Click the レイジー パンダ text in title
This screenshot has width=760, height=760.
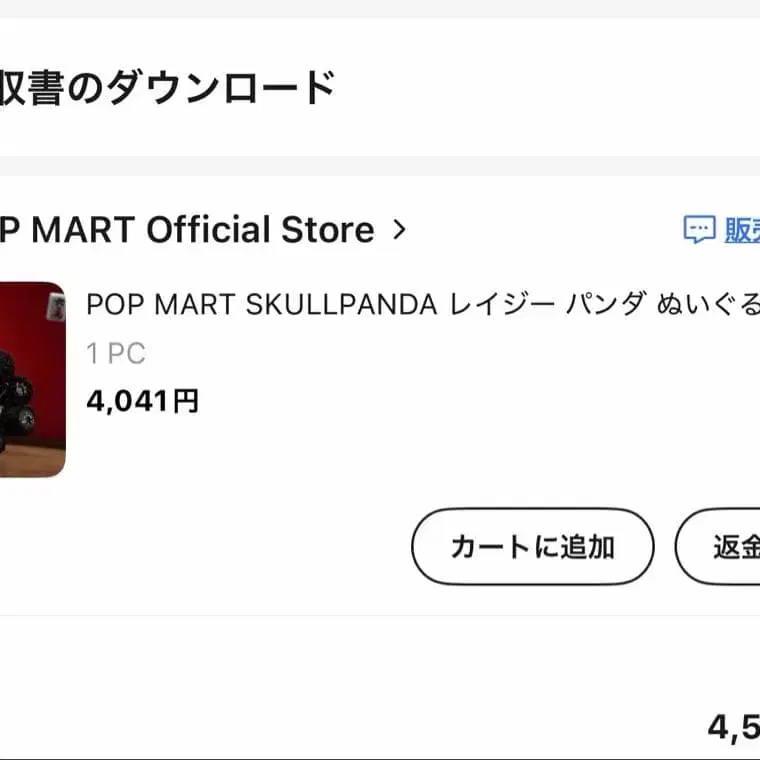(x=550, y=304)
